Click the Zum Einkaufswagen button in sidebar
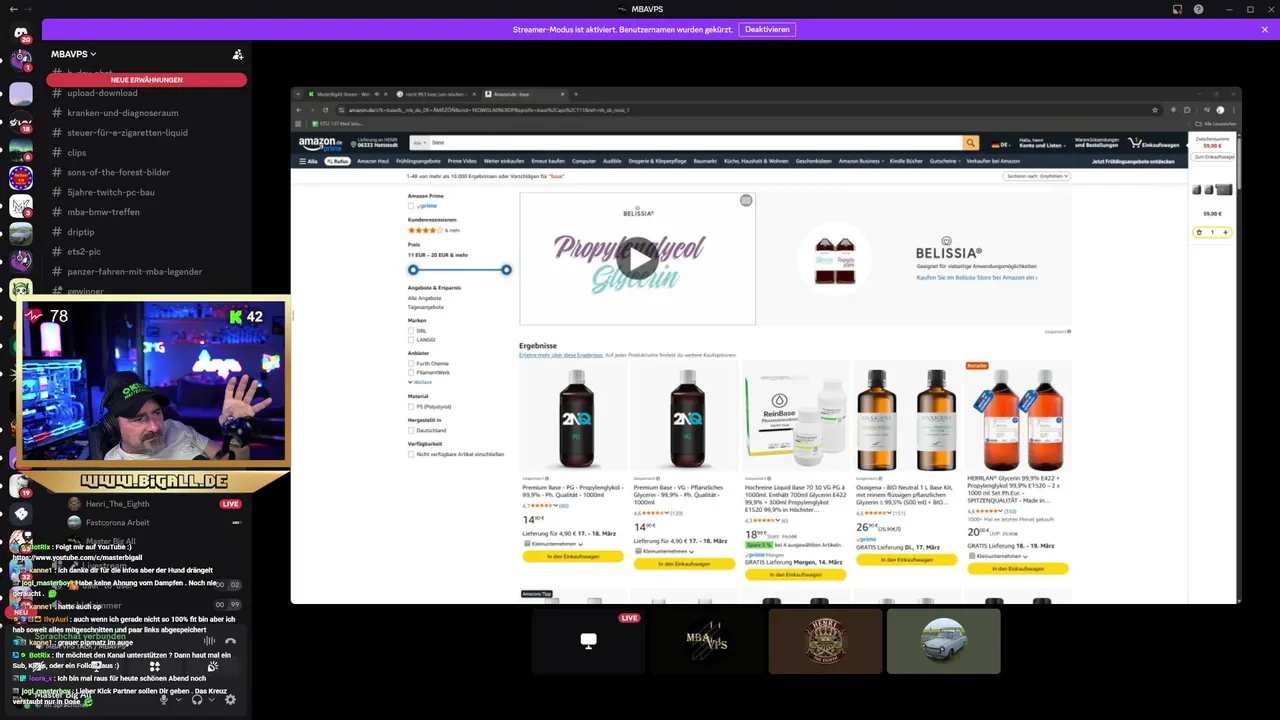1280x720 pixels. [x=1212, y=157]
